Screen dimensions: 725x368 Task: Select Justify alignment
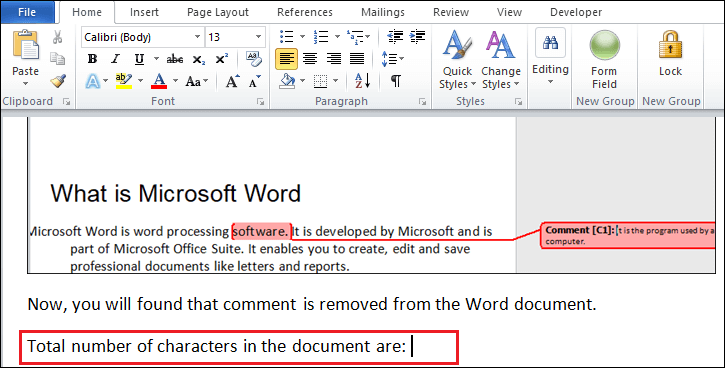pos(357,59)
